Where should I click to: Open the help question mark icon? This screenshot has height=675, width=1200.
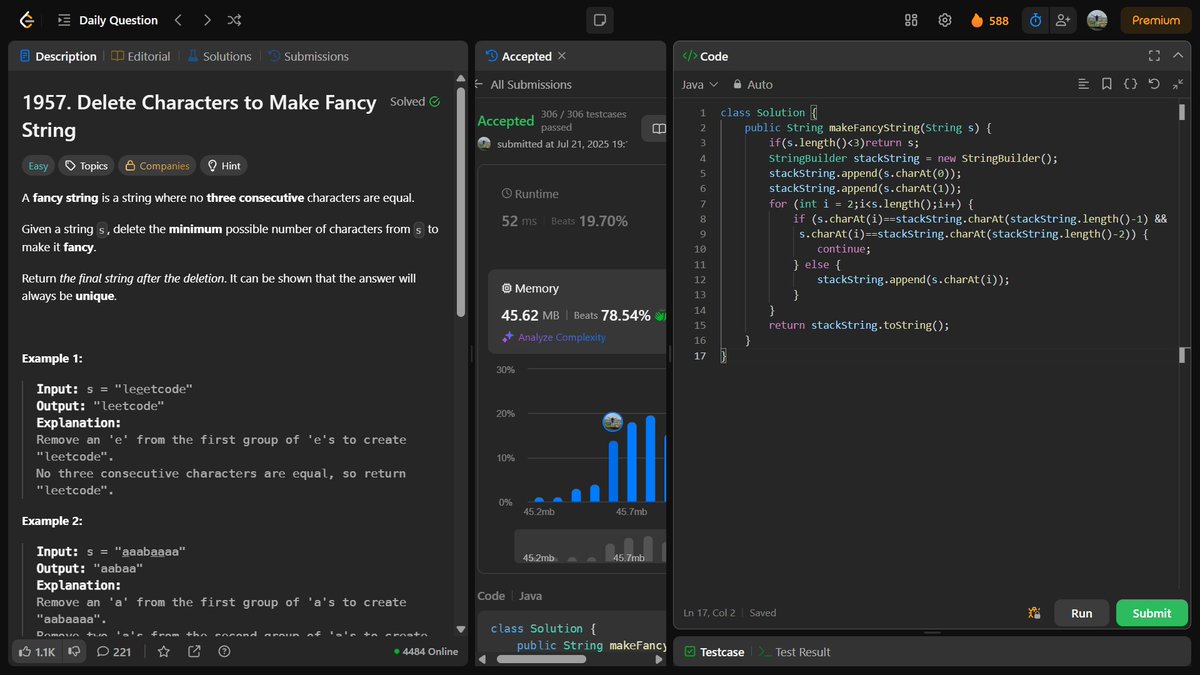click(224, 651)
